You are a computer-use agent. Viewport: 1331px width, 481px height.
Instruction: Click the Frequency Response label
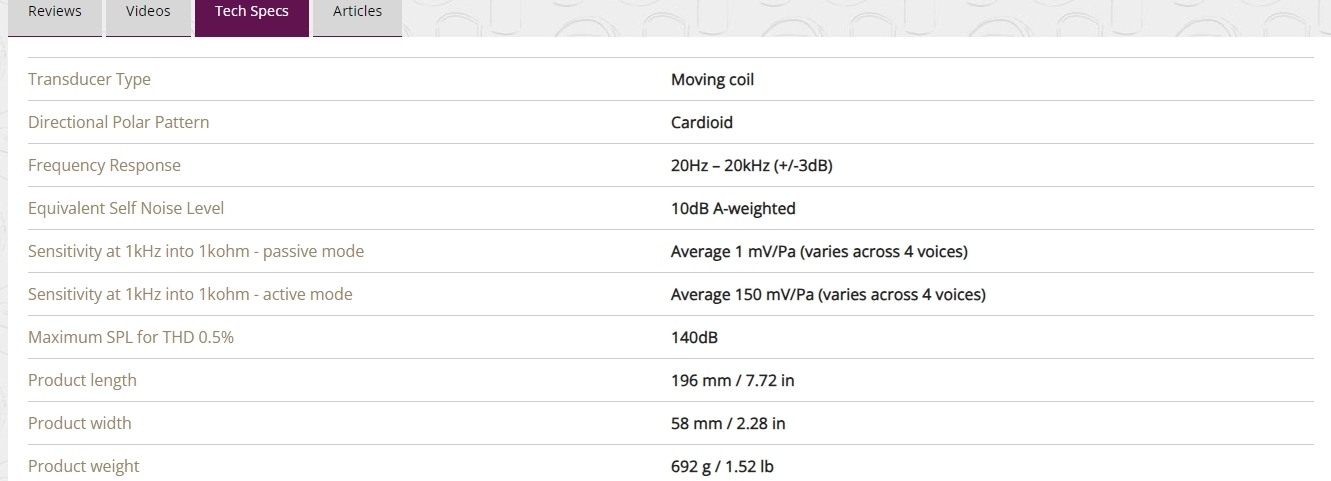(104, 165)
